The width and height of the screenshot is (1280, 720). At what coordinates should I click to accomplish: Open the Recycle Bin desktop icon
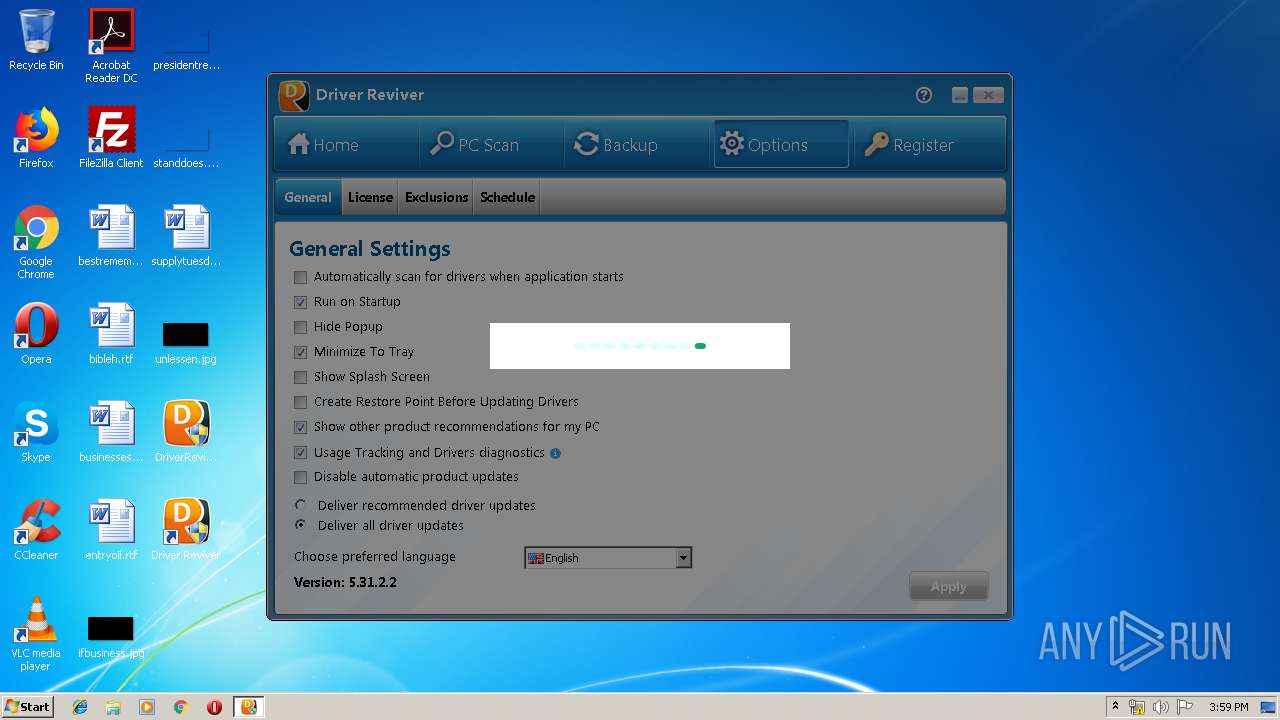tap(36, 40)
